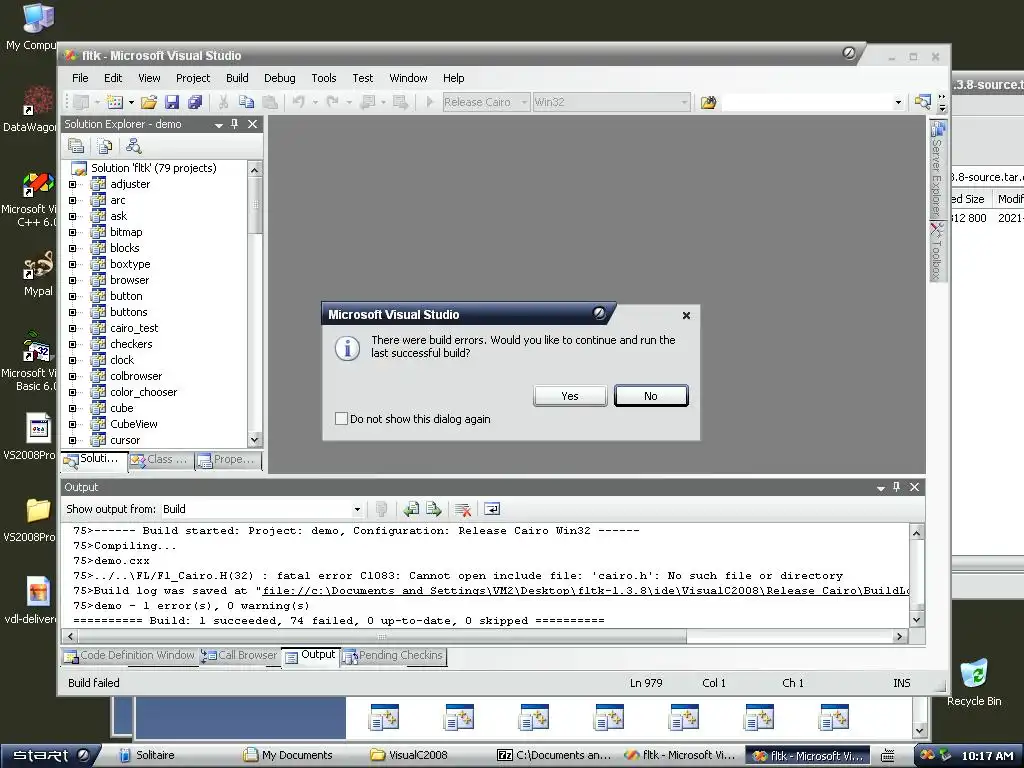Click Find Message in Code icon in Output

tap(382, 509)
